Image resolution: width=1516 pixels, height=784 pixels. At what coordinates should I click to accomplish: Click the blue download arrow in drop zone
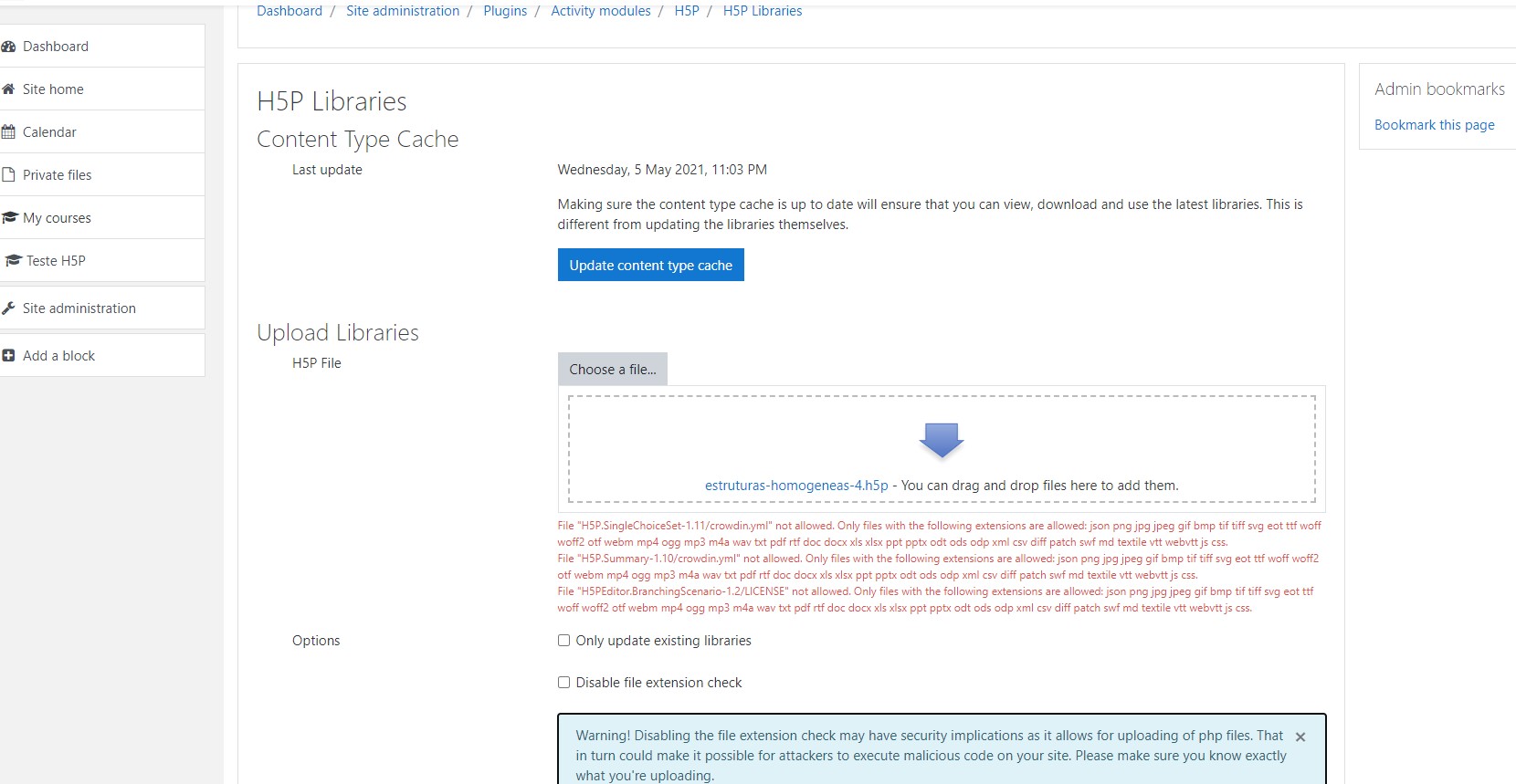[942, 440]
